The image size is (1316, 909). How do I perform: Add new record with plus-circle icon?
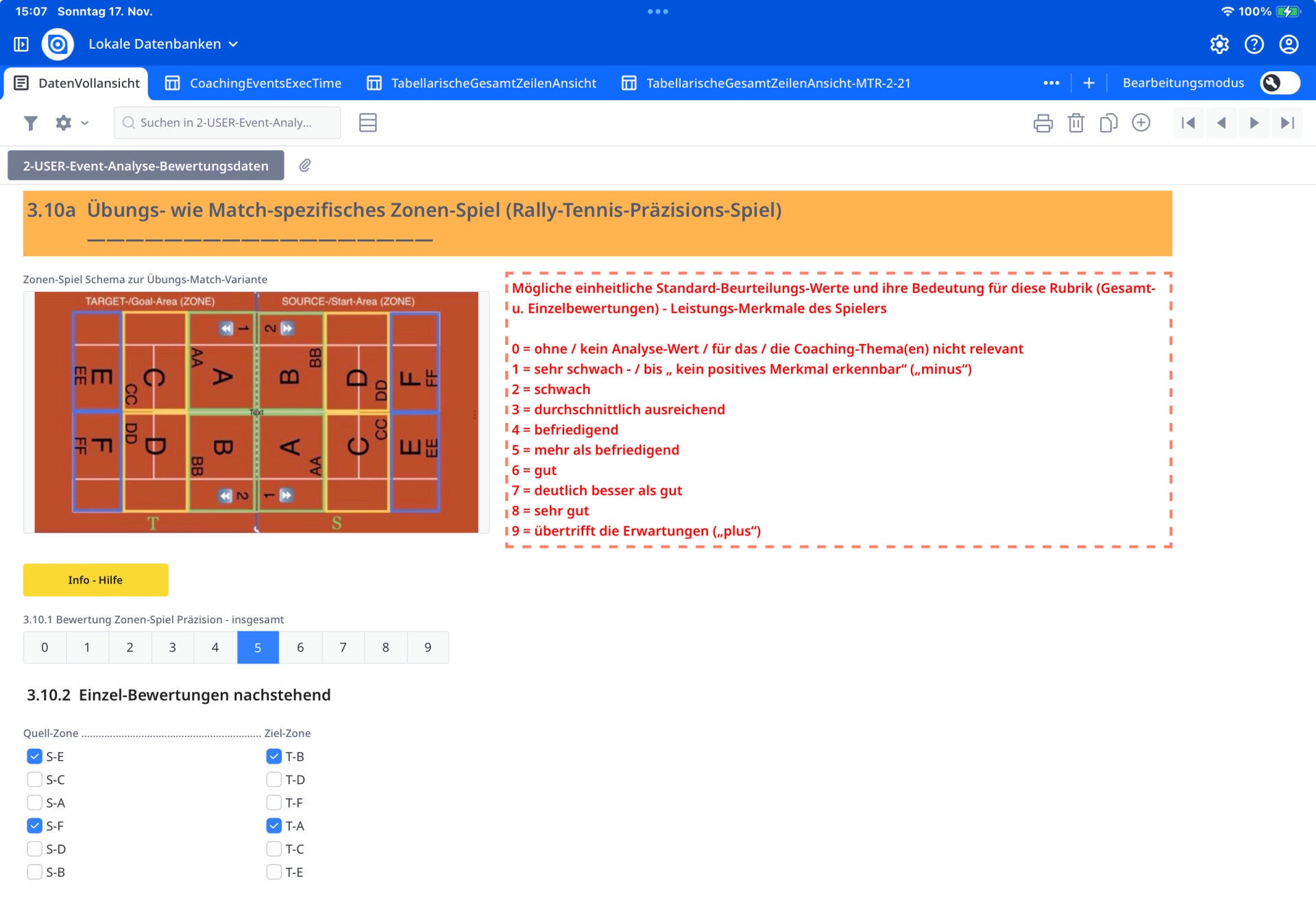[x=1141, y=123]
